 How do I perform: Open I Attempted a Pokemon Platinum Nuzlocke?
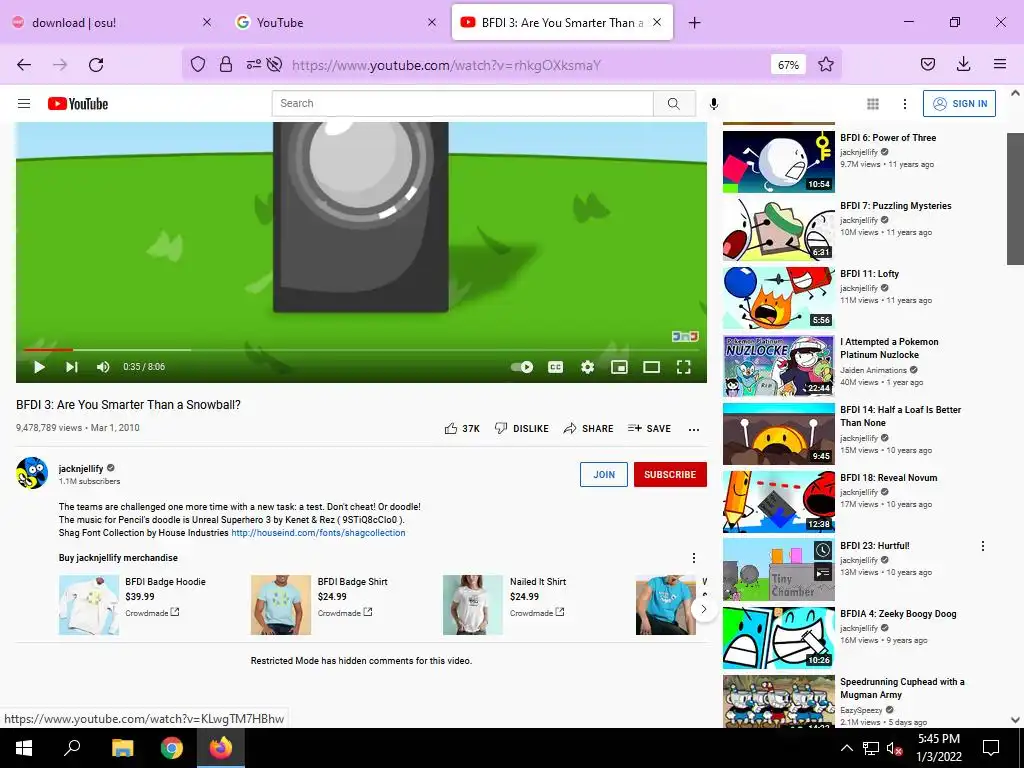[889, 348]
